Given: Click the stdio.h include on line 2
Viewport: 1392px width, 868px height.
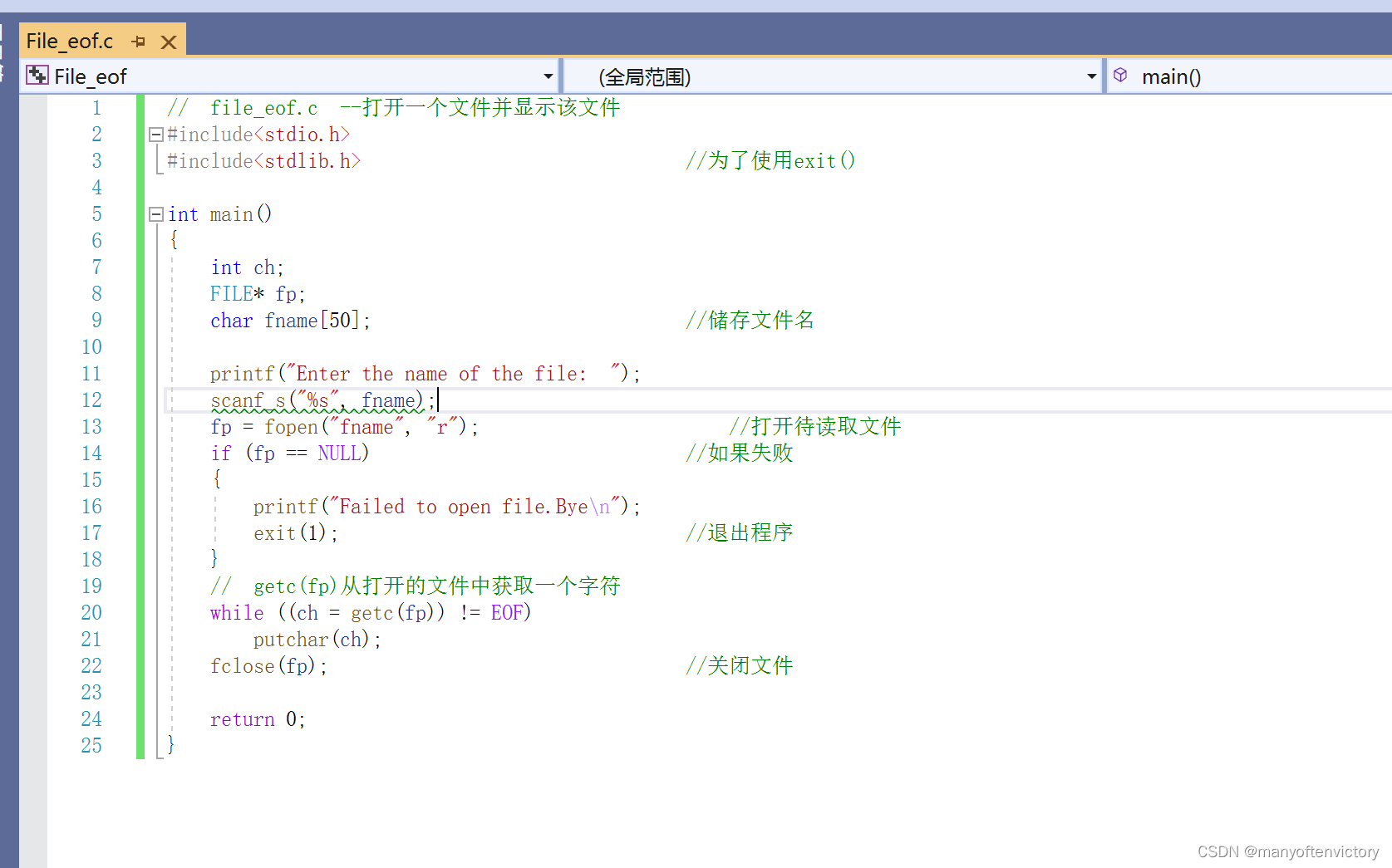Looking at the screenshot, I should tap(258, 135).
